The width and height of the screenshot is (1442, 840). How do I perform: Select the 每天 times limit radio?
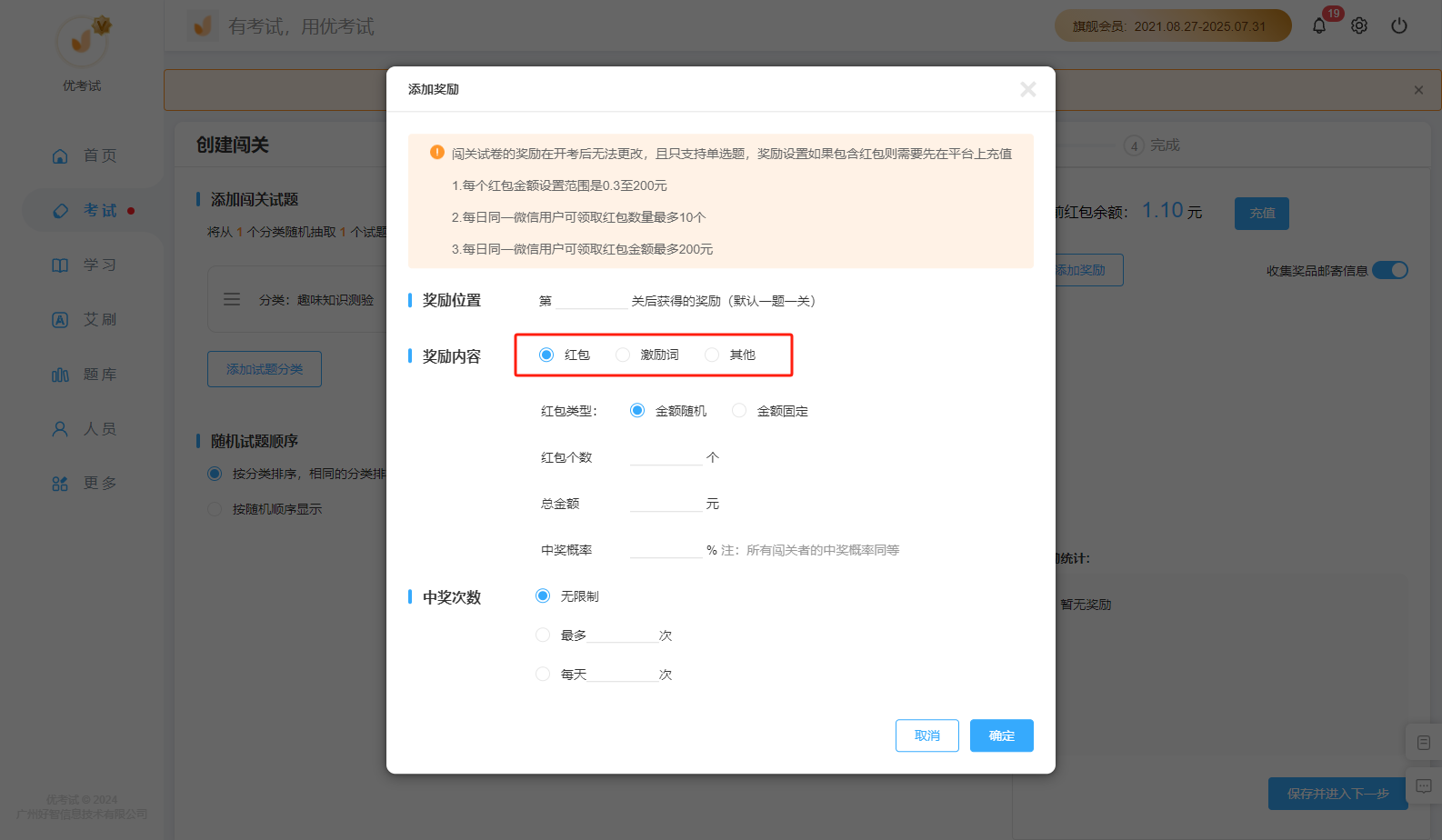543,674
